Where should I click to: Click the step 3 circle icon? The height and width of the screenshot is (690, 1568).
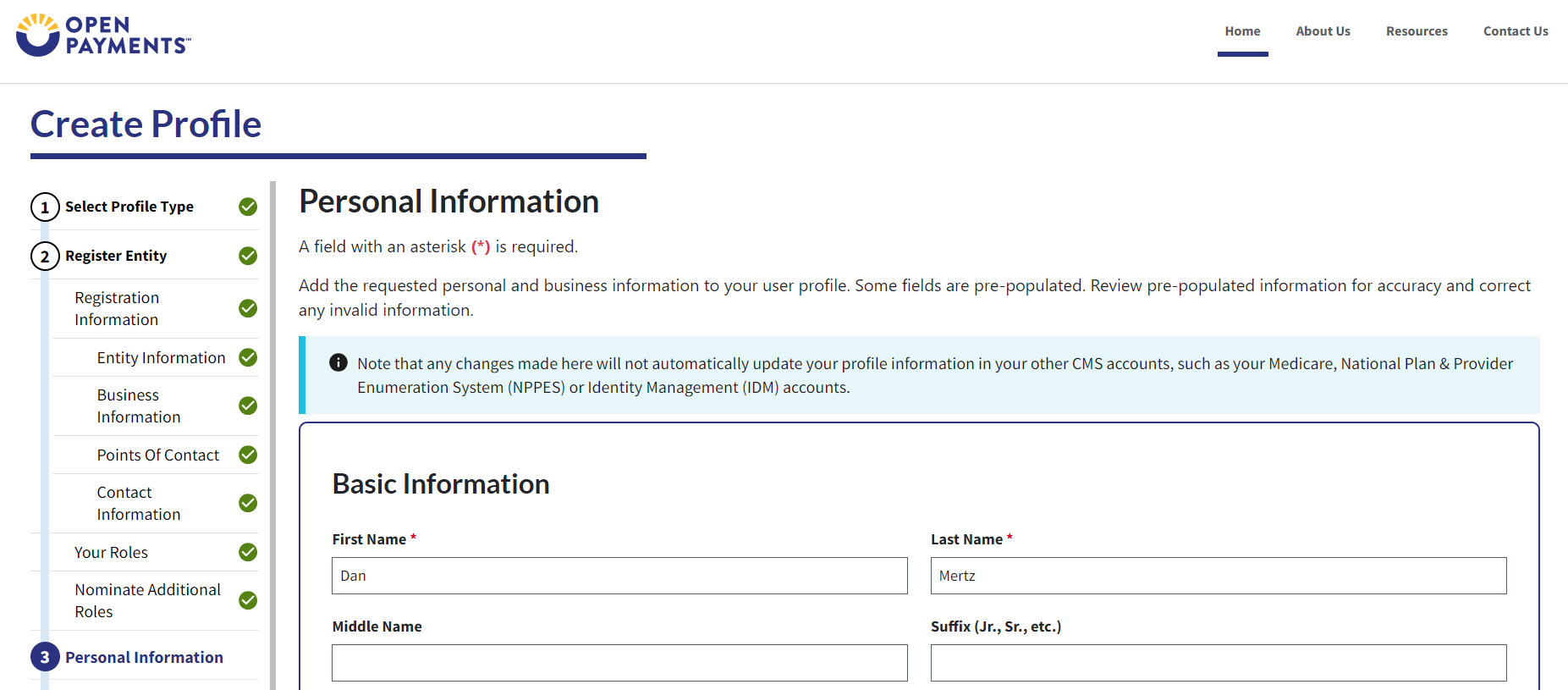(x=45, y=657)
